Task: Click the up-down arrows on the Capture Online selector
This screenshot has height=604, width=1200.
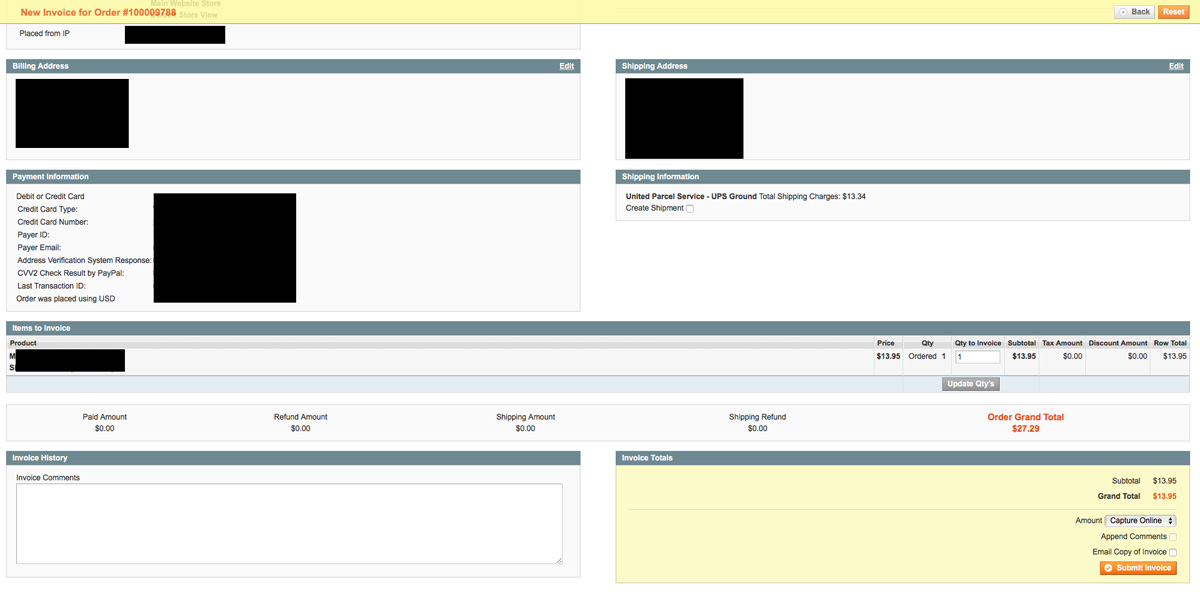Action: pyautogui.click(x=1169, y=520)
